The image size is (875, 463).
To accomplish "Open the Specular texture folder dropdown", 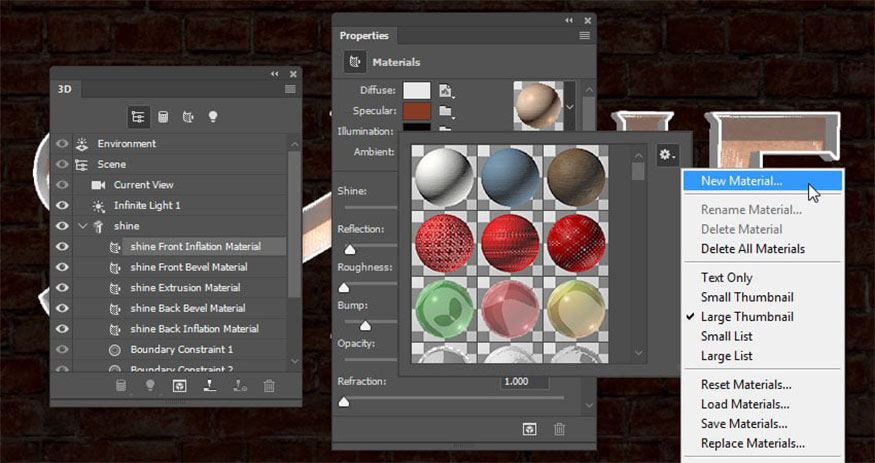I will pos(446,111).
